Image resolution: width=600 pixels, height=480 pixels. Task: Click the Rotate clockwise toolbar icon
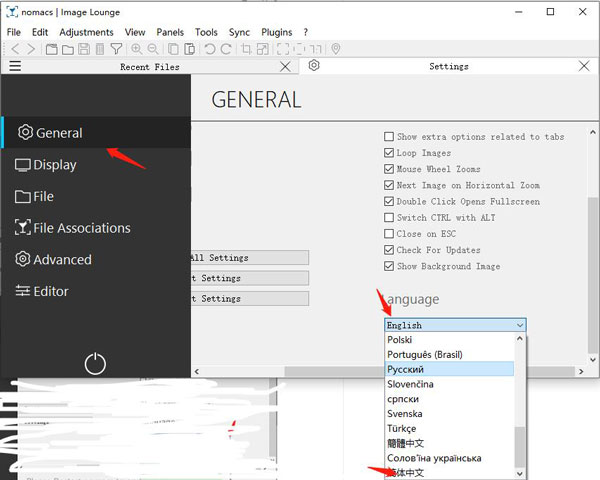226,49
